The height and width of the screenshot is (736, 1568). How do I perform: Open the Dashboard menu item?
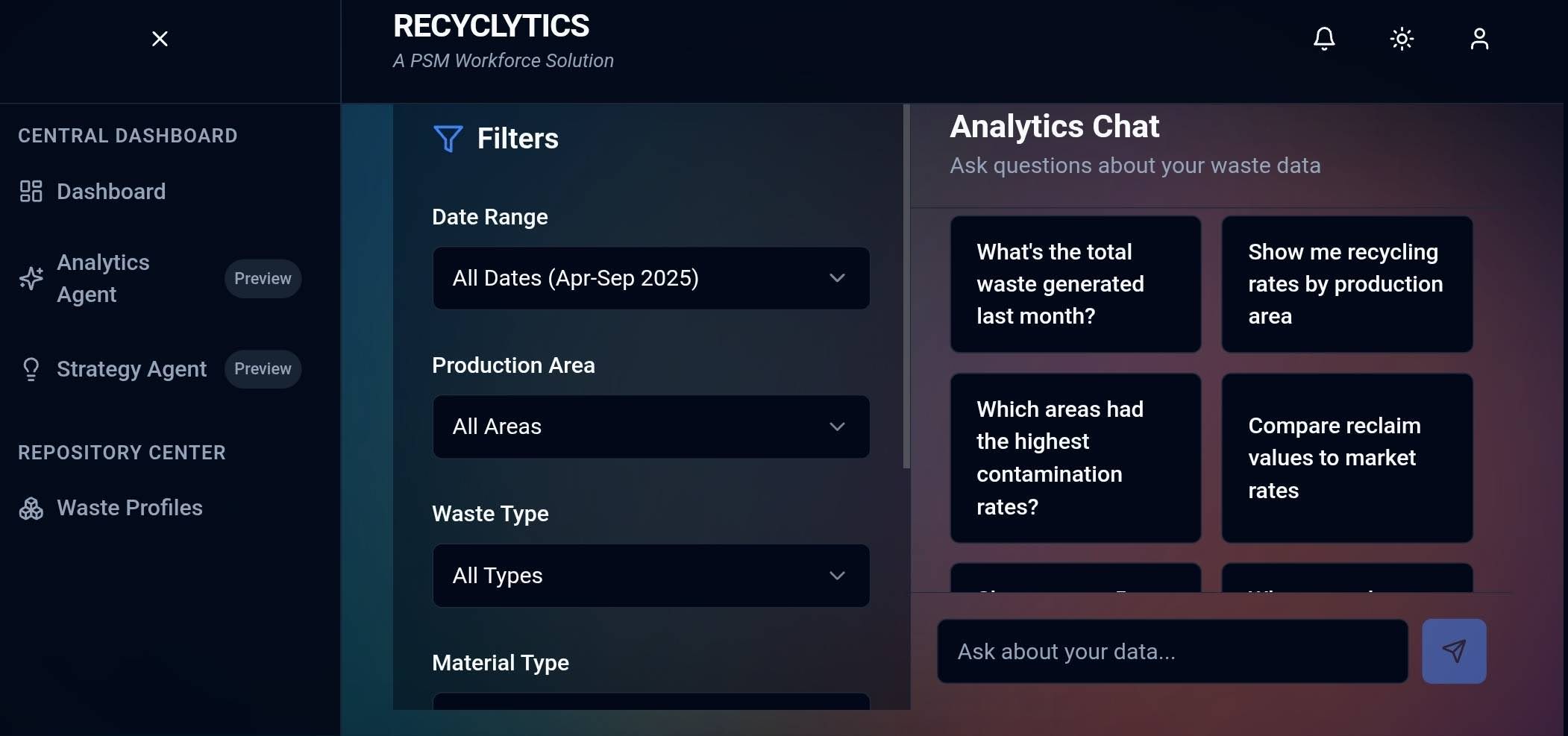[110, 192]
